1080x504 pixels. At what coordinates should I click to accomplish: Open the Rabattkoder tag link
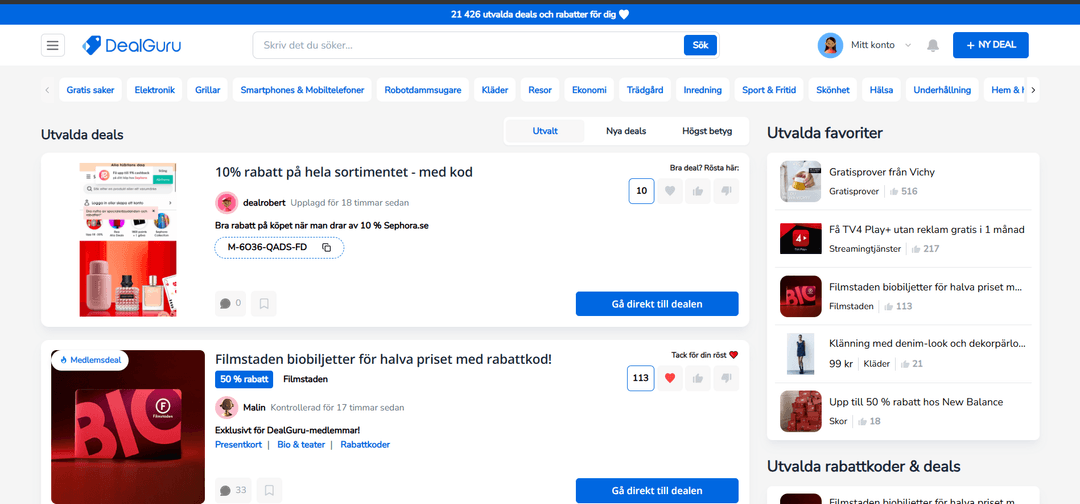[365, 445]
